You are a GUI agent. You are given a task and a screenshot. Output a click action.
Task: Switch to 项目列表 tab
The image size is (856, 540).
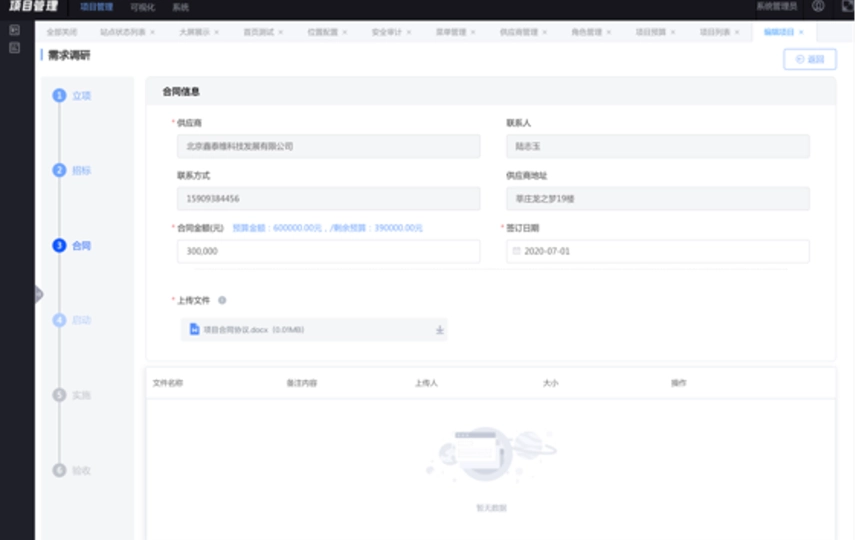click(715, 32)
